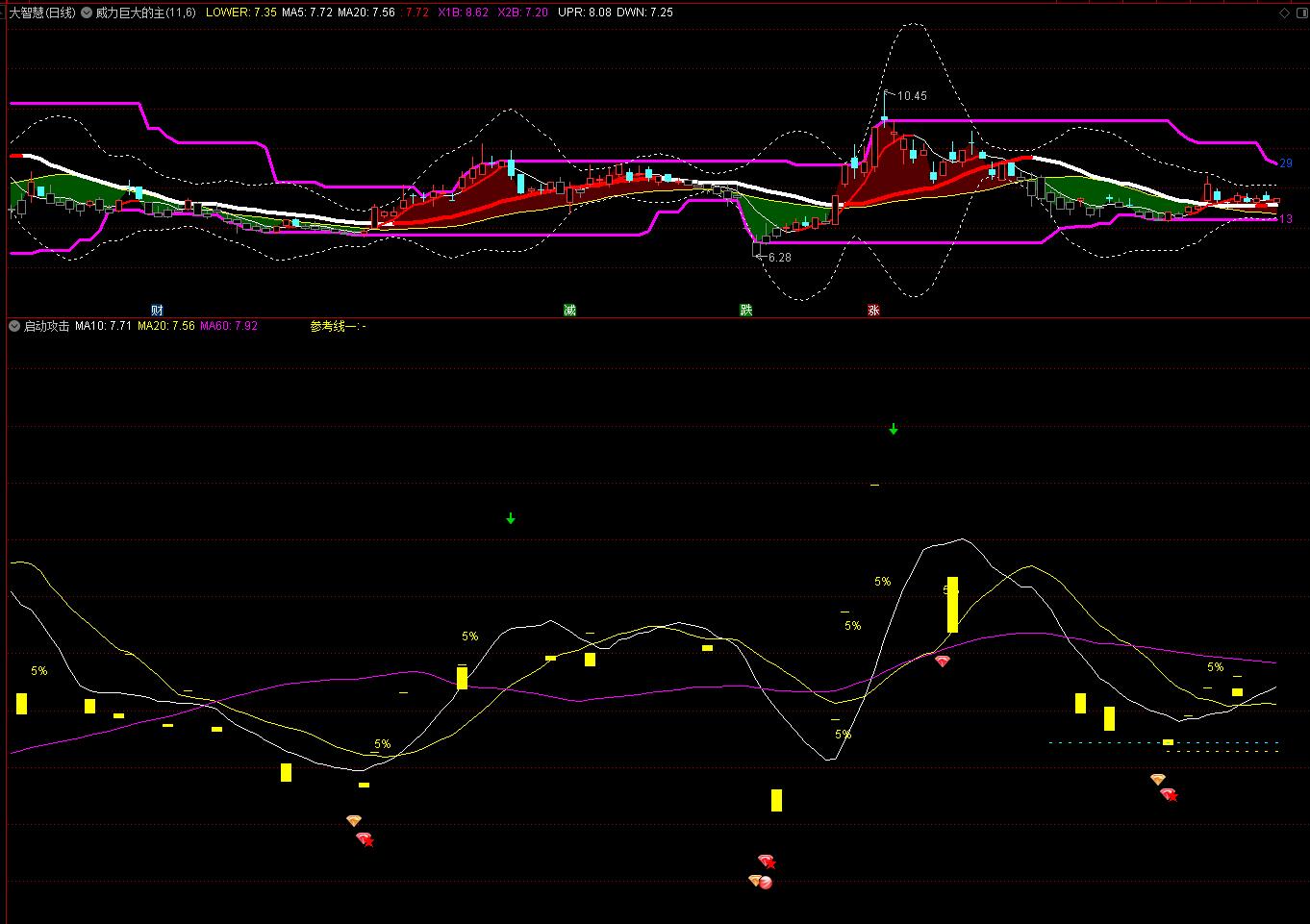Click the green down arrow below the 10.45 peak
The width and height of the screenshot is (1310, 924).
coord(894,429)
